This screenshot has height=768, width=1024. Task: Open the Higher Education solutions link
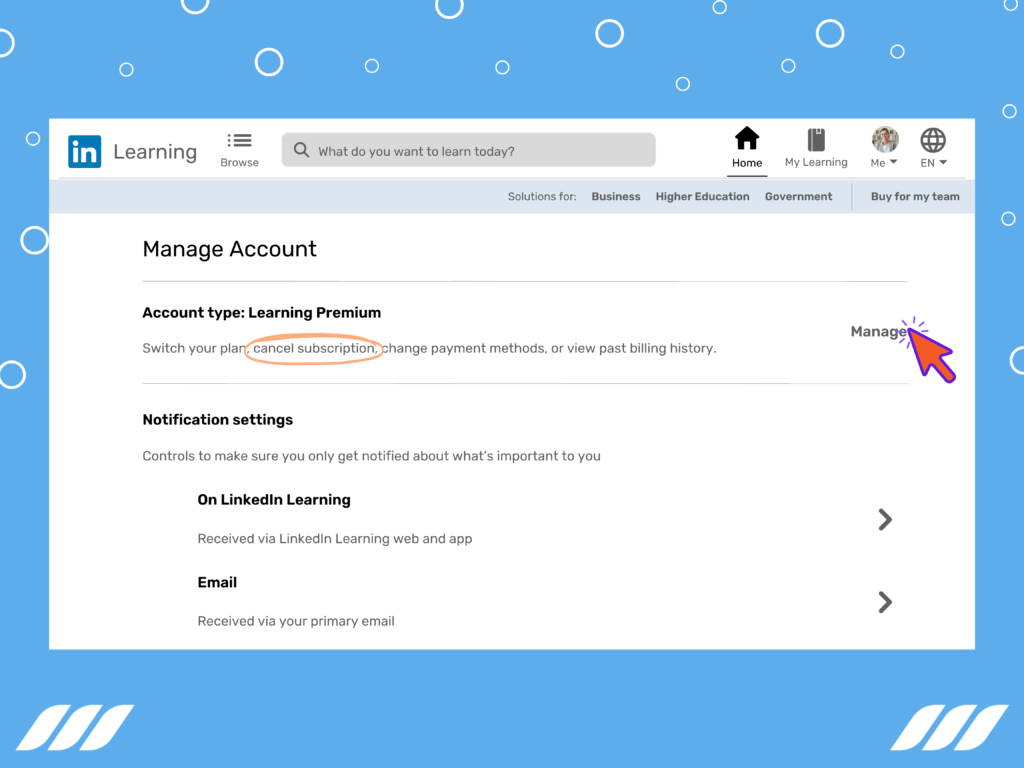[702, 197]
